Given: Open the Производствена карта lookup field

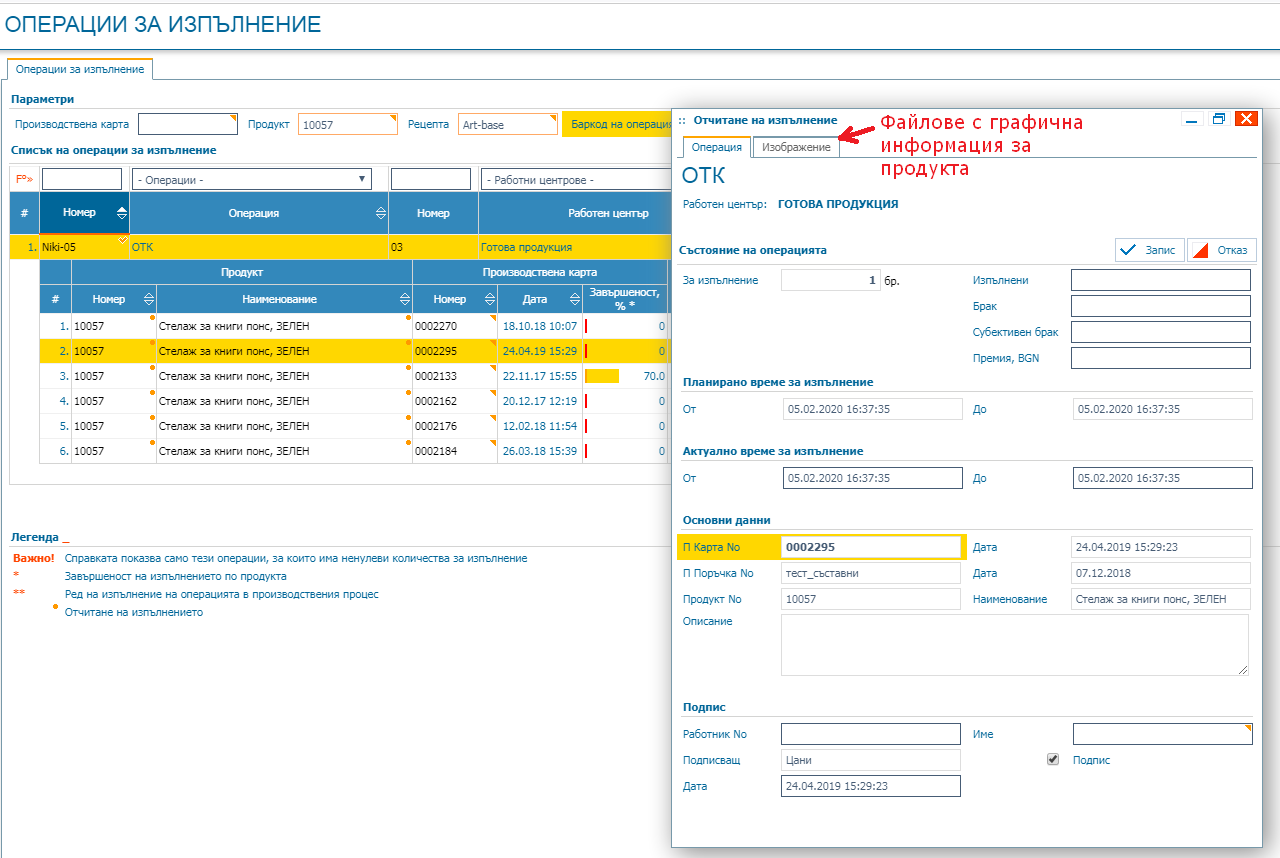Looking at the screenshot, I should pyautogui.click(x=188, y=124).
